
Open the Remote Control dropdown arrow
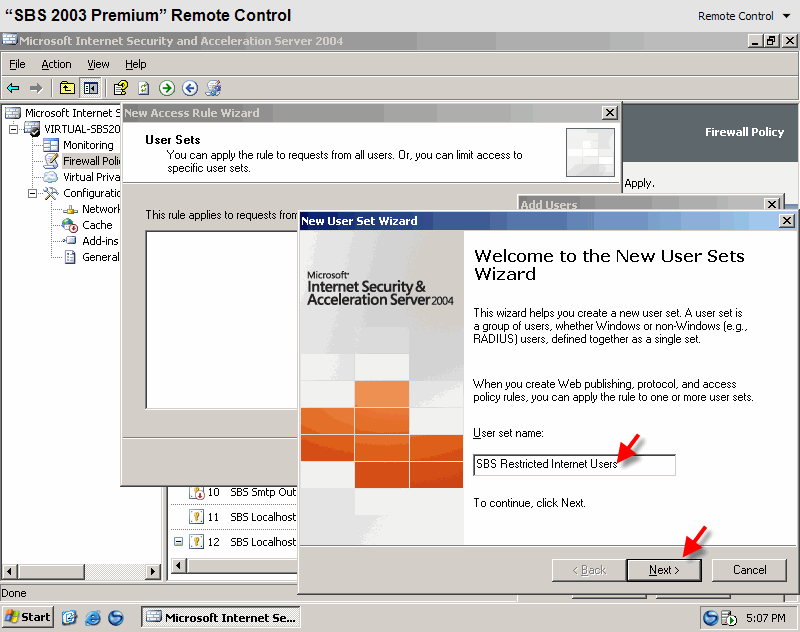(x=786, y=16)
